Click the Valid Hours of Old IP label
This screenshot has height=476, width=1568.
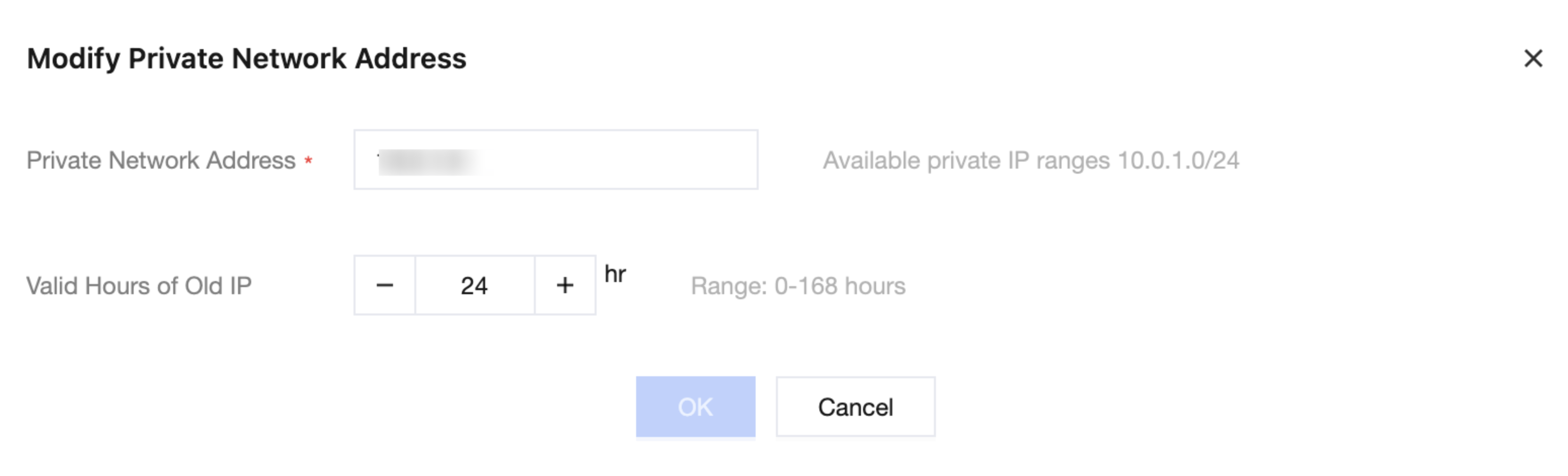pyautogui.click(x=139, y=286)
